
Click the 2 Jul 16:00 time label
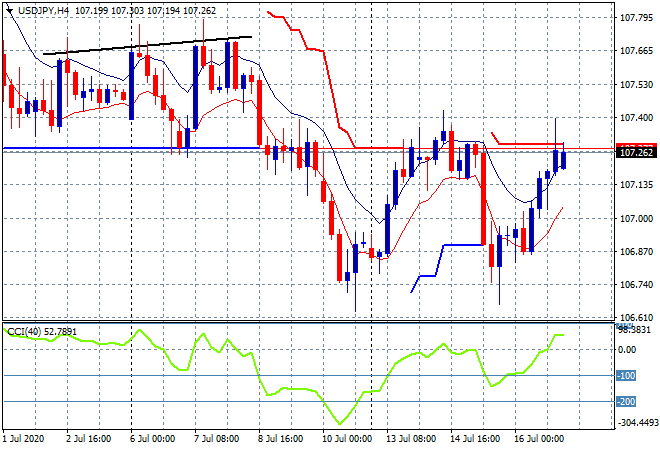[88, 439]
